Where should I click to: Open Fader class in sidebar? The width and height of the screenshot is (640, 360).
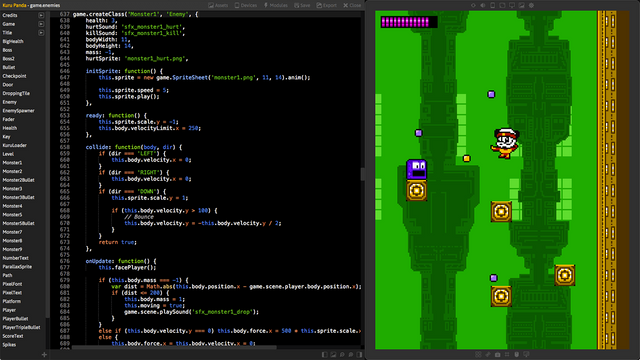tap(9, 120)
